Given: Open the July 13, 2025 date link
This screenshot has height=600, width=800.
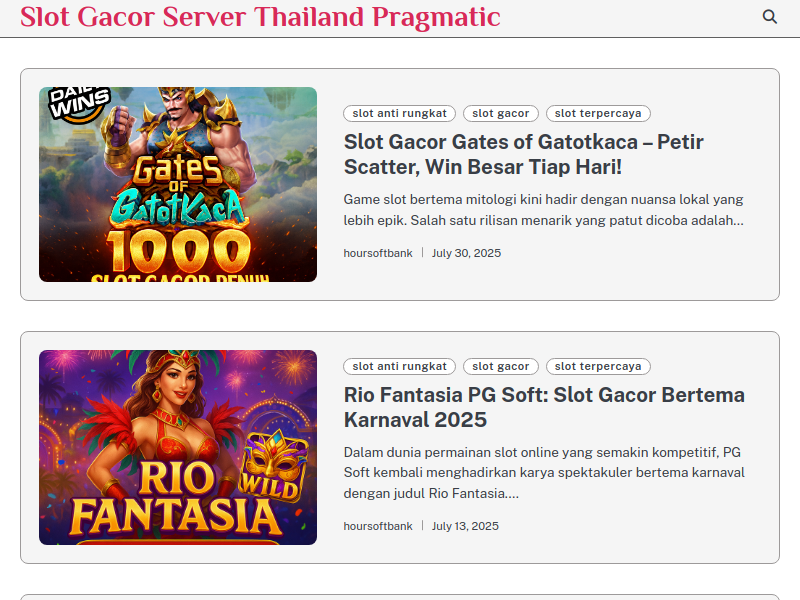Looking at the screenshot, I should 465,526.
